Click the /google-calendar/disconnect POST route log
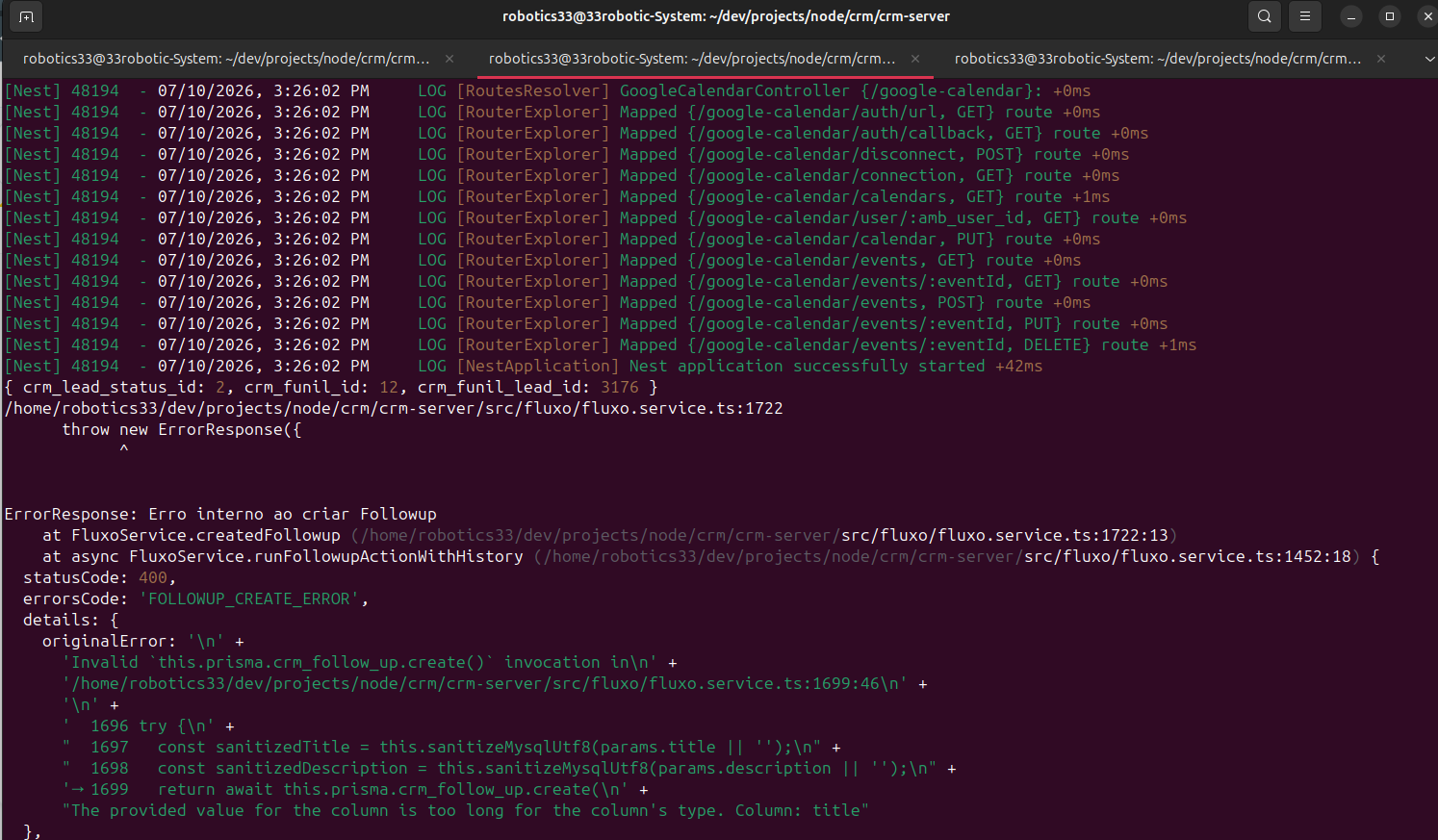 (567, 154)
